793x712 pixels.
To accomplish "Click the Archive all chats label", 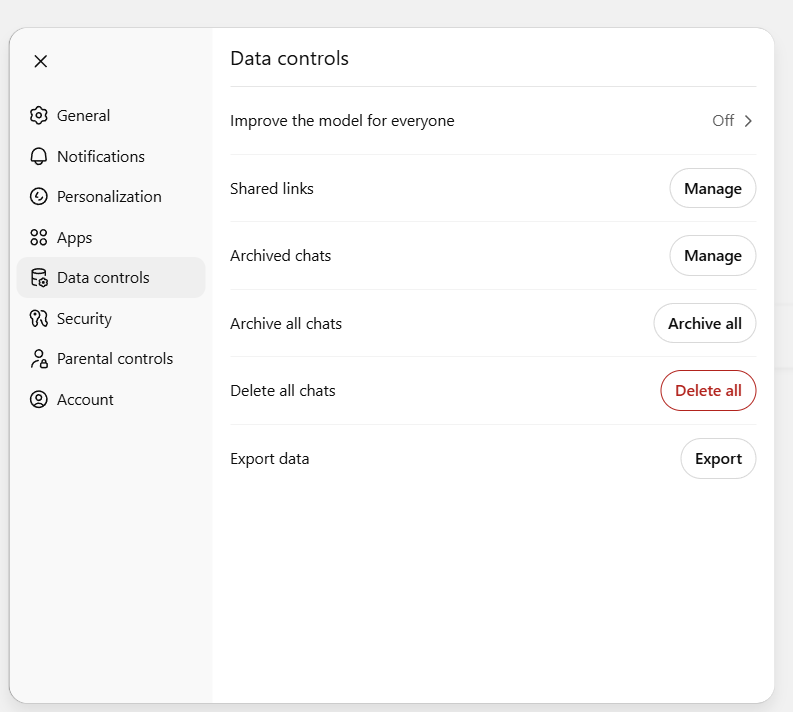I will coord(286,324).
